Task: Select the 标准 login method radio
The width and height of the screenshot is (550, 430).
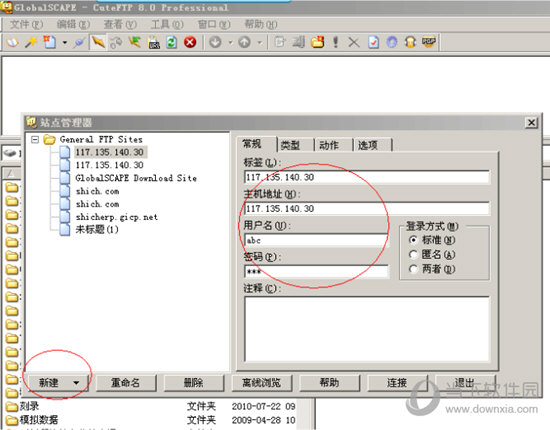Action: click(x=414, y=240)
